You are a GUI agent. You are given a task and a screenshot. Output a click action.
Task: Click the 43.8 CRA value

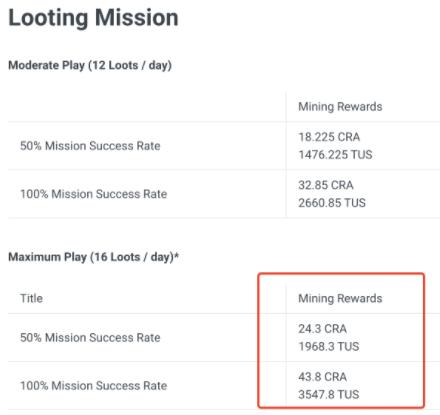322,377
